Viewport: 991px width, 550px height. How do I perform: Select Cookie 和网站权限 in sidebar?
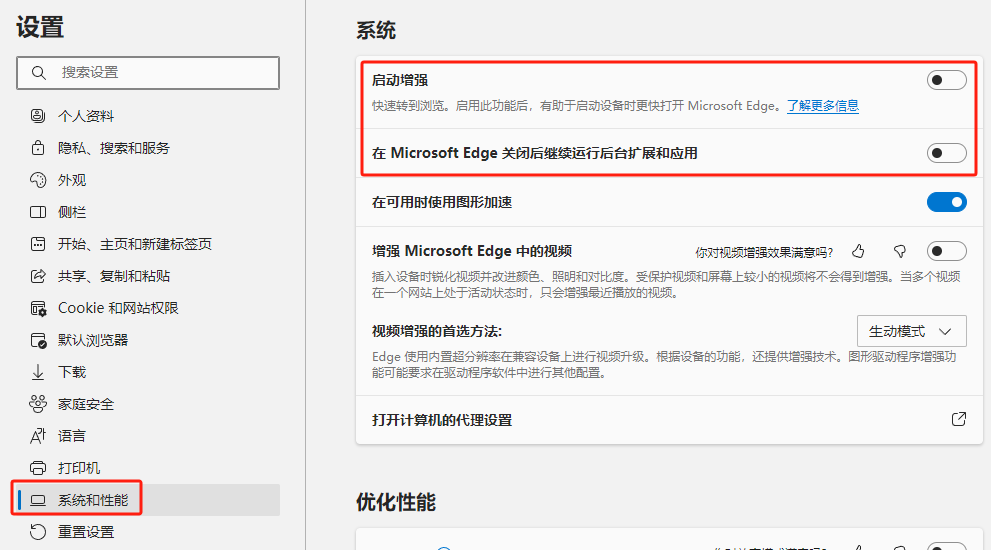(x=118, y=308)
